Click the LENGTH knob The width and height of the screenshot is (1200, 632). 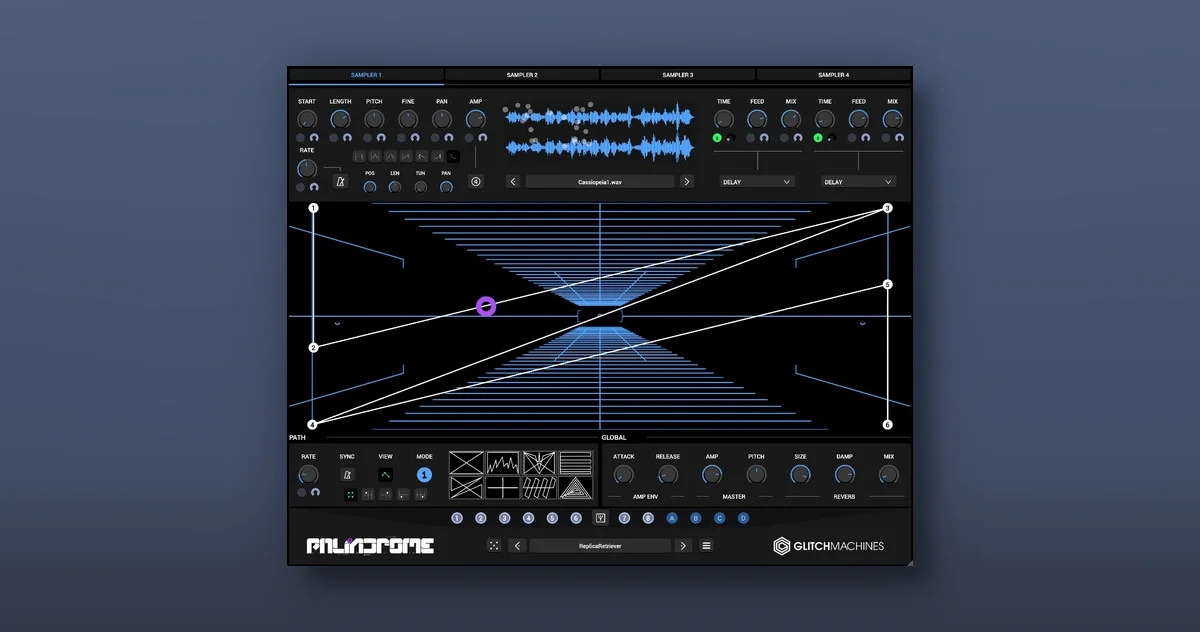click(x=340, y=119)
